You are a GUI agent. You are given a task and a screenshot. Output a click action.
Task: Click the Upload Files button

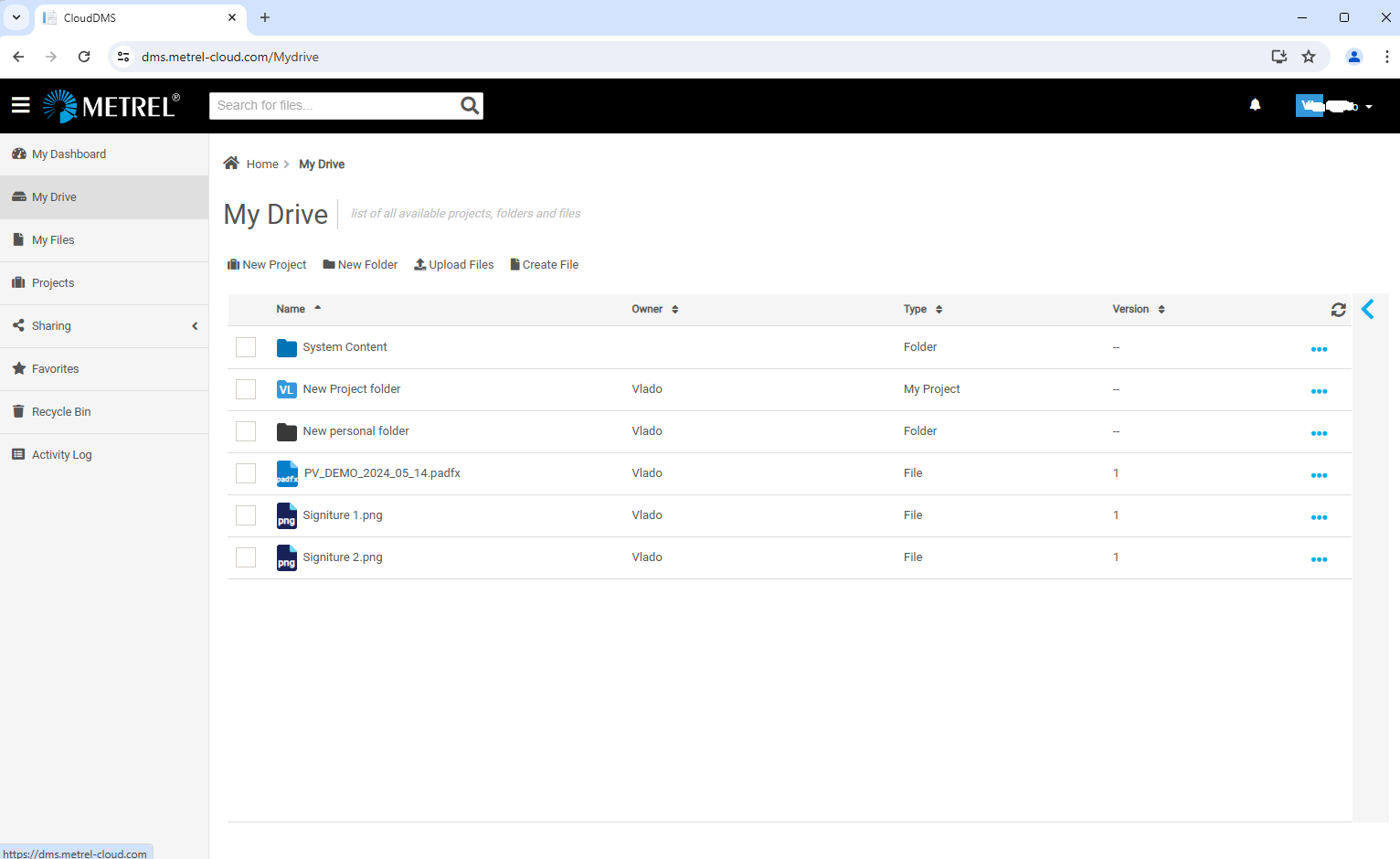tap(454, 265)
